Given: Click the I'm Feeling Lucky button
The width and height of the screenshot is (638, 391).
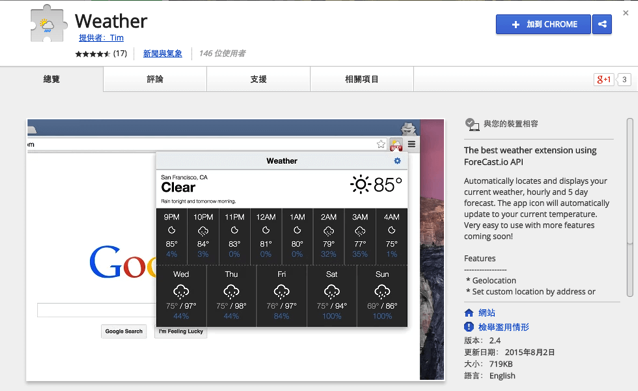Looking at the screenshot, I should [x=181, y=332].
